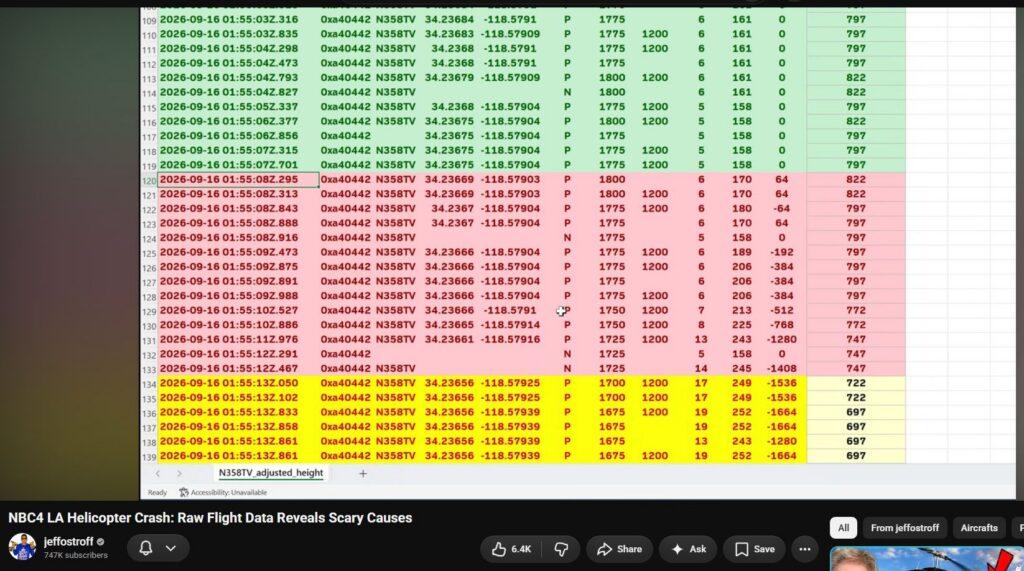Select the All filter chip

click(843, 528)
